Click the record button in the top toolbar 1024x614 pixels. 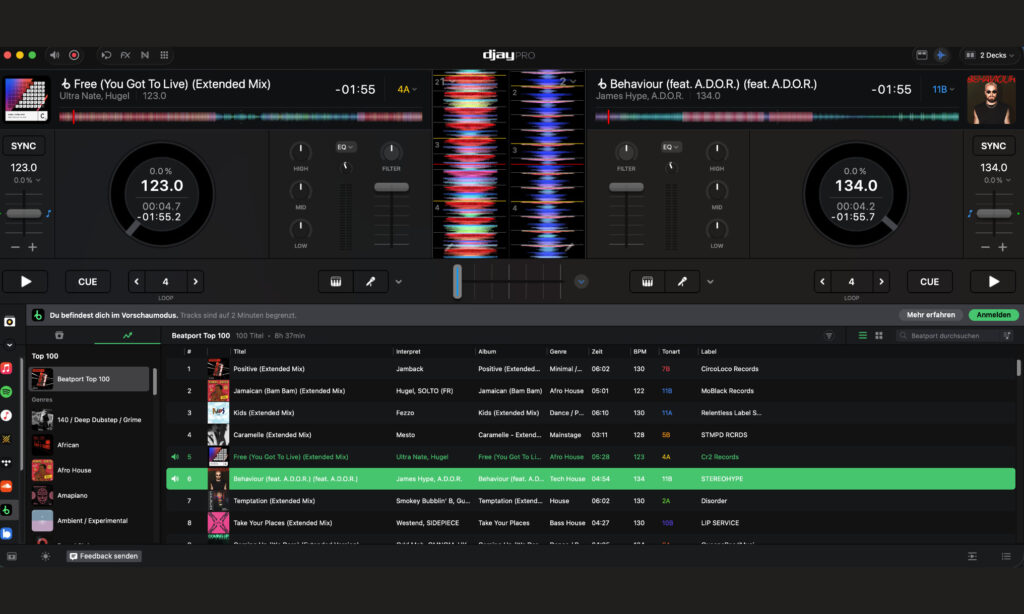click(x=74, y=55)
